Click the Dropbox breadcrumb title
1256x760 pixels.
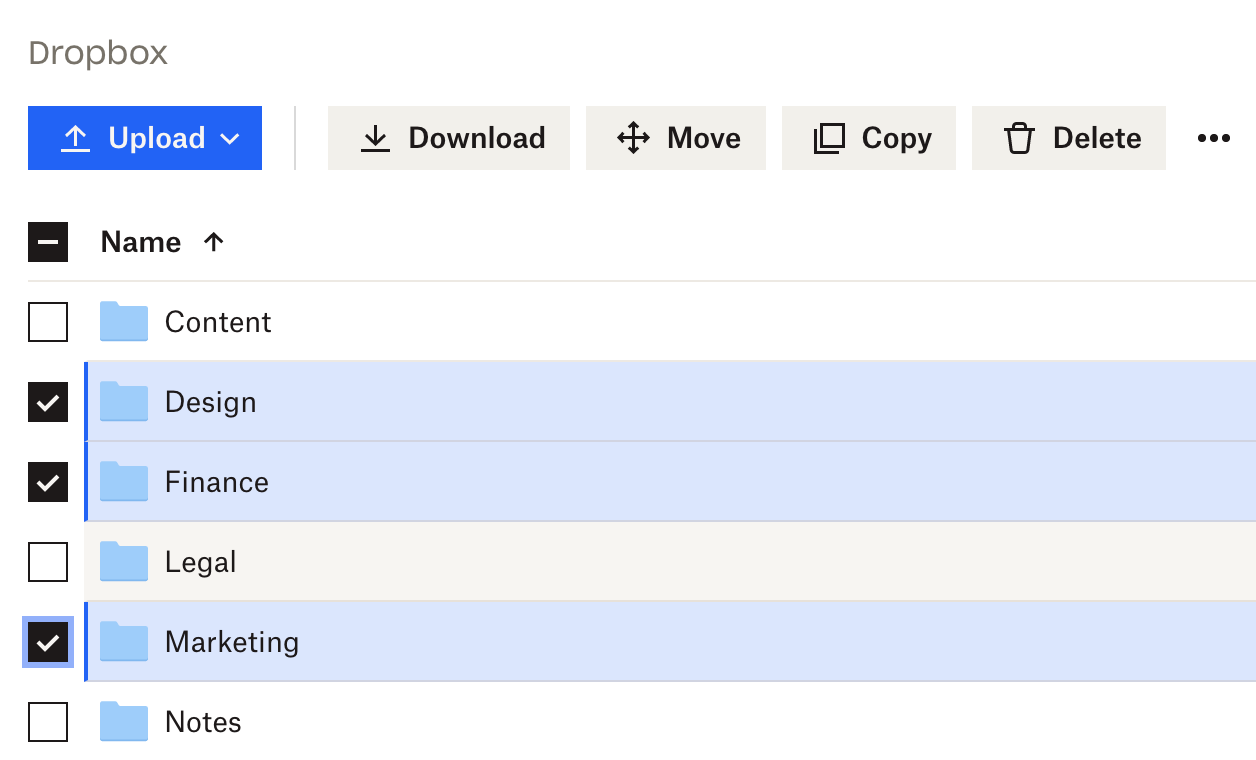point(98,53)
